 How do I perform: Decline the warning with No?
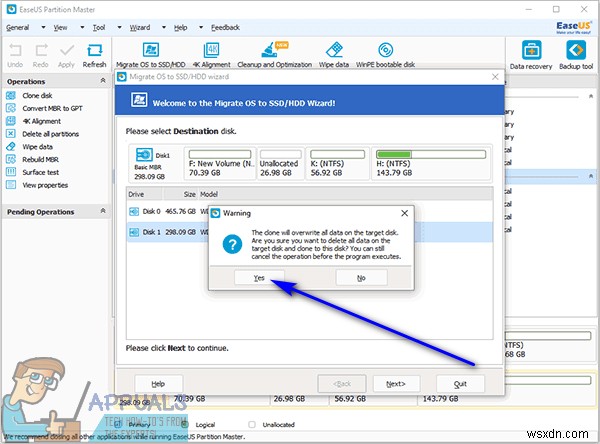(x=361, y=278)
